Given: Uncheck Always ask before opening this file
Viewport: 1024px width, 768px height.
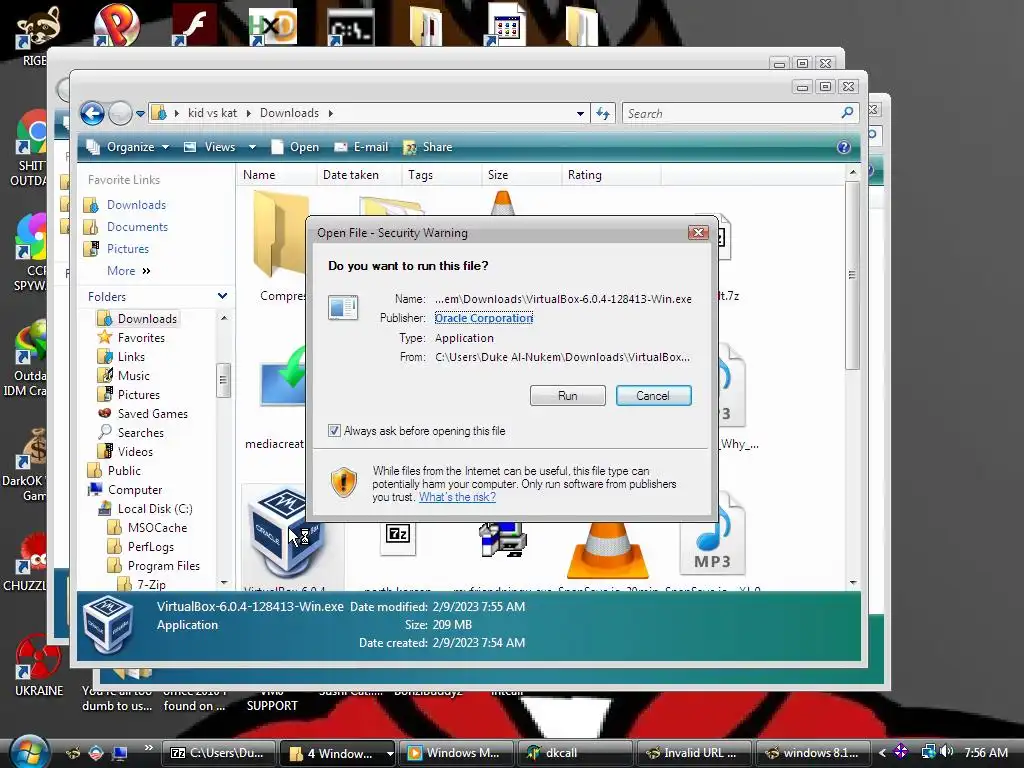Looking at the screenshot, I should click(x=334, y=431).
